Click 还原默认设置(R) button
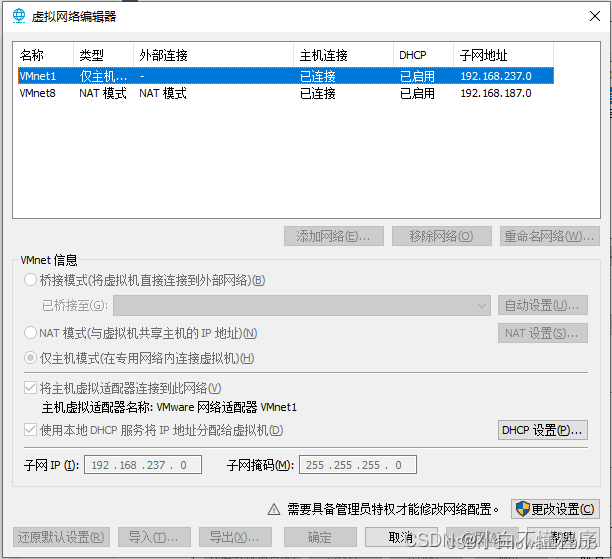 pyautogui.click(x=61, y=538)
